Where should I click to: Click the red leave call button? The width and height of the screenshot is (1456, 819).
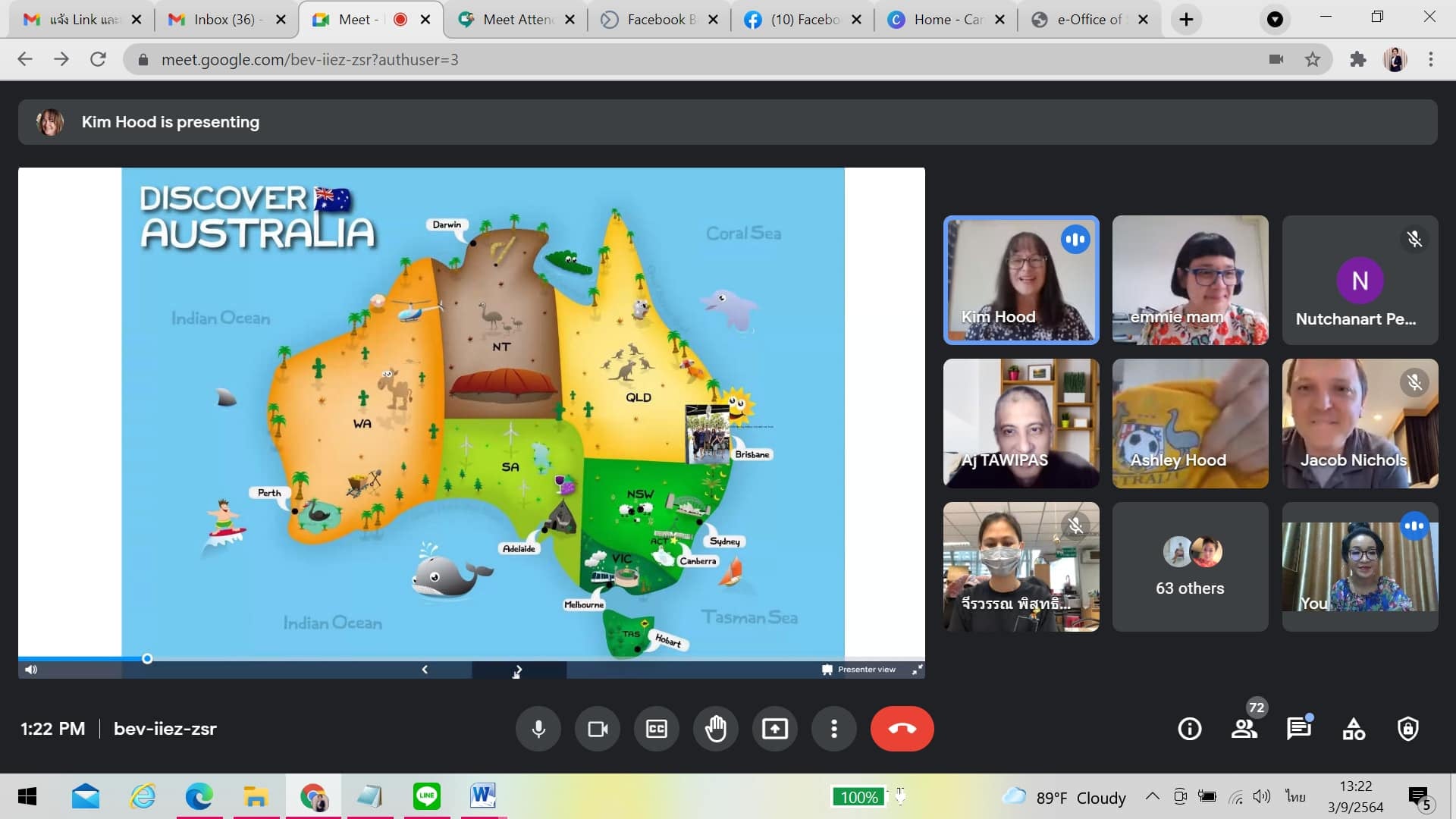(902, 729)
